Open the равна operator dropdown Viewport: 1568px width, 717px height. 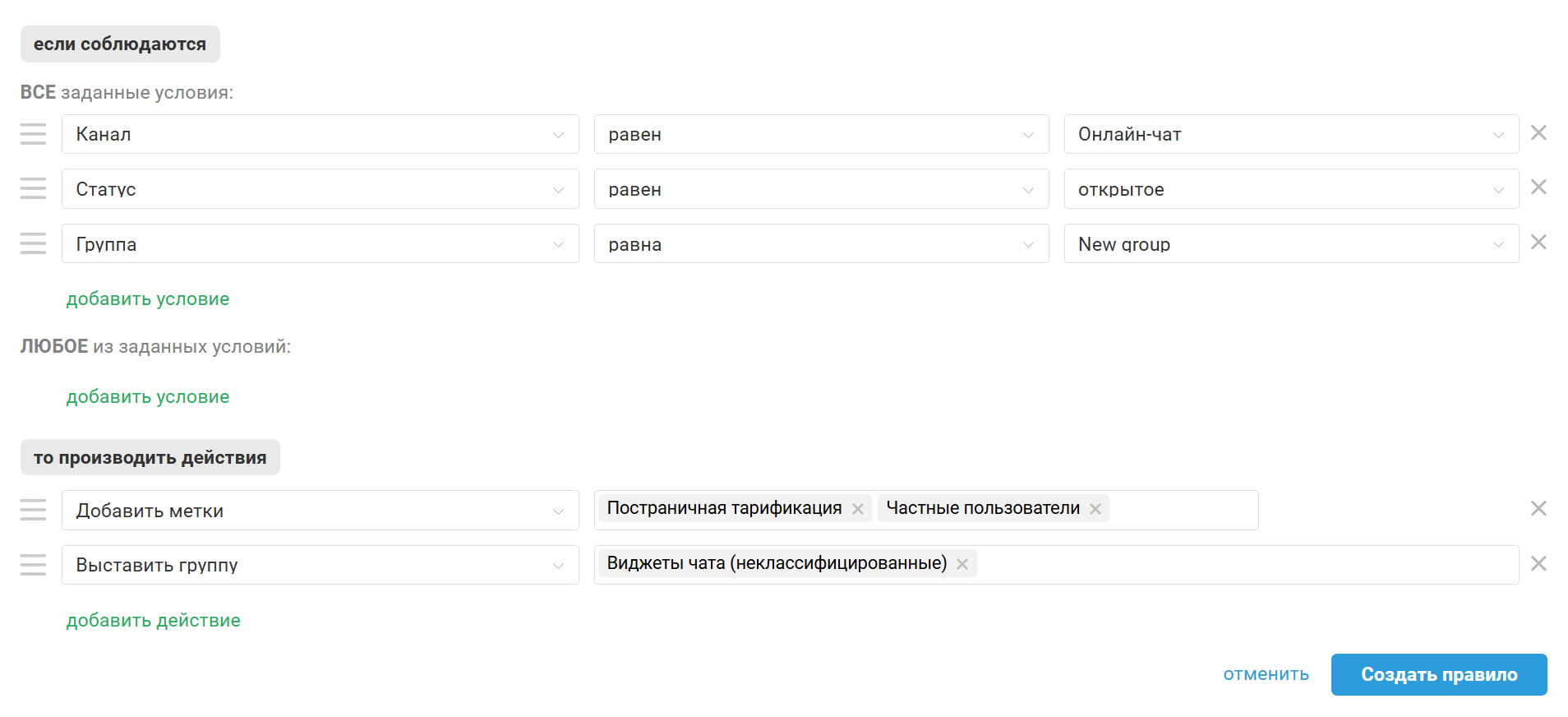coord(822,243)
